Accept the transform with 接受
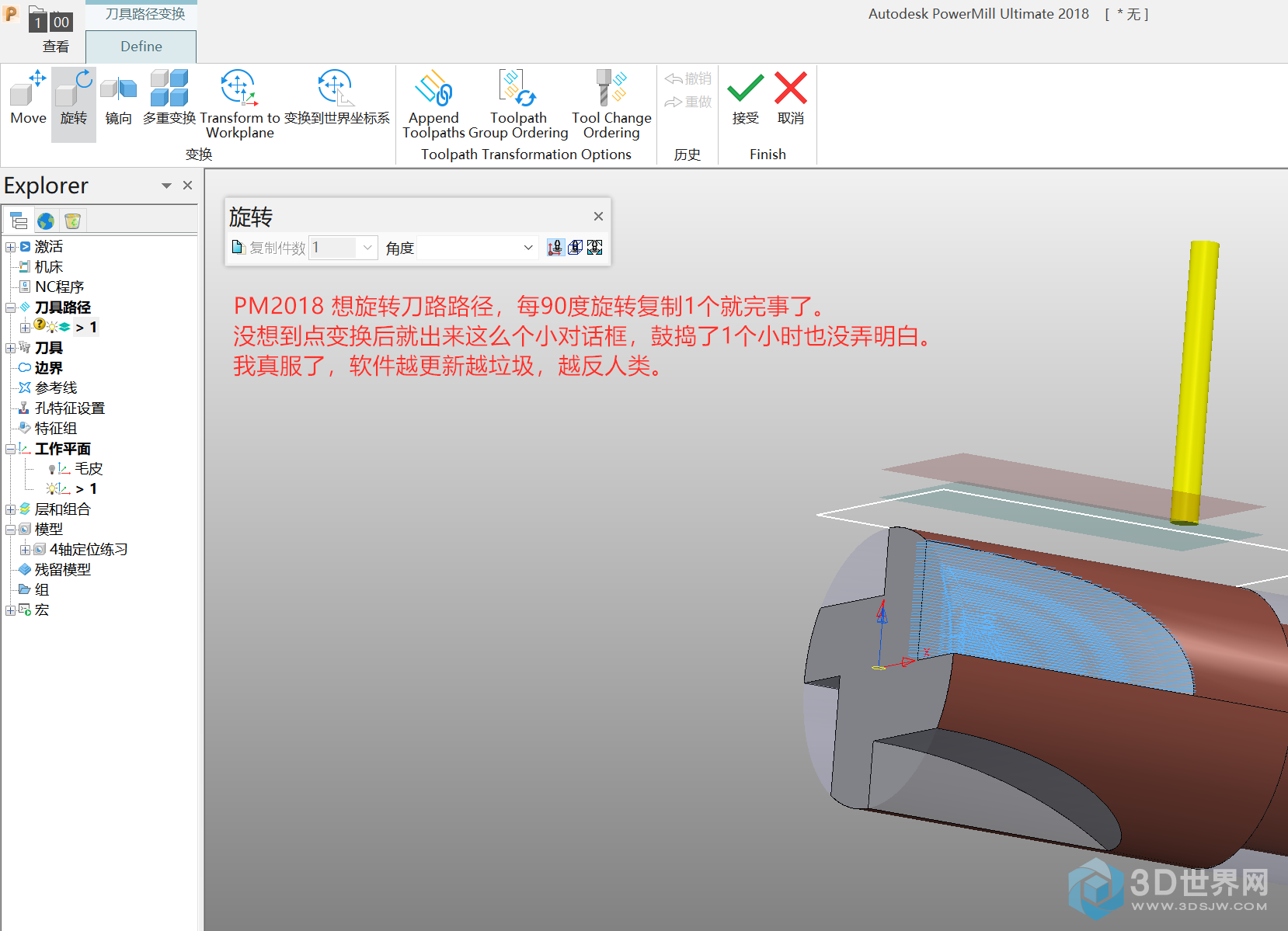This screenshot has width=1288, height=931. tap(746, 98)
